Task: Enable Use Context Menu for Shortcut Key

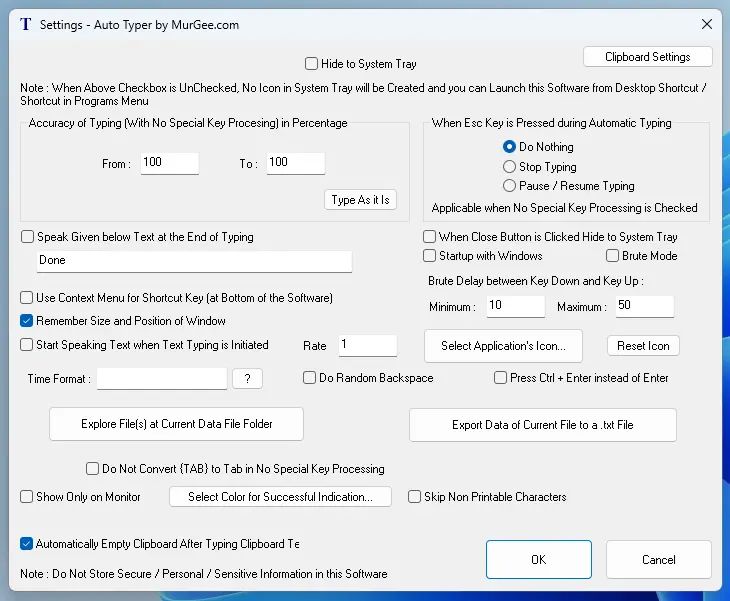Action: [27, 298]
